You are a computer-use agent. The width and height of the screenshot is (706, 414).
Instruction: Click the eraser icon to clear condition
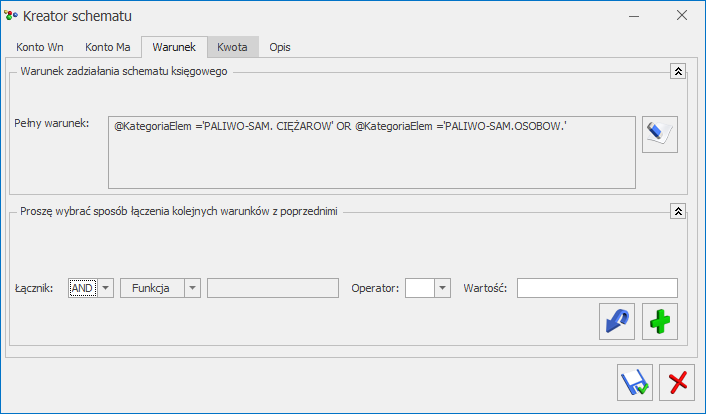660,134
